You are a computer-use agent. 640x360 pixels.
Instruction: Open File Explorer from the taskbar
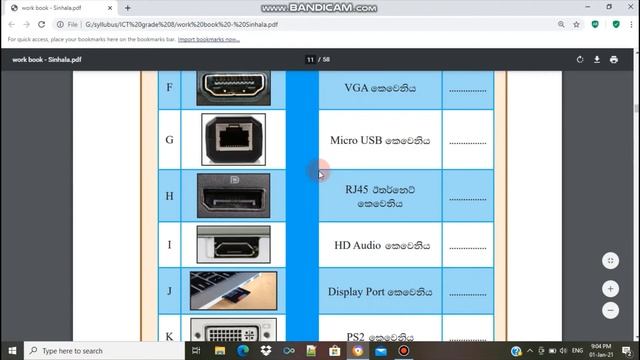pyautogui.click(x=220, y=351)
